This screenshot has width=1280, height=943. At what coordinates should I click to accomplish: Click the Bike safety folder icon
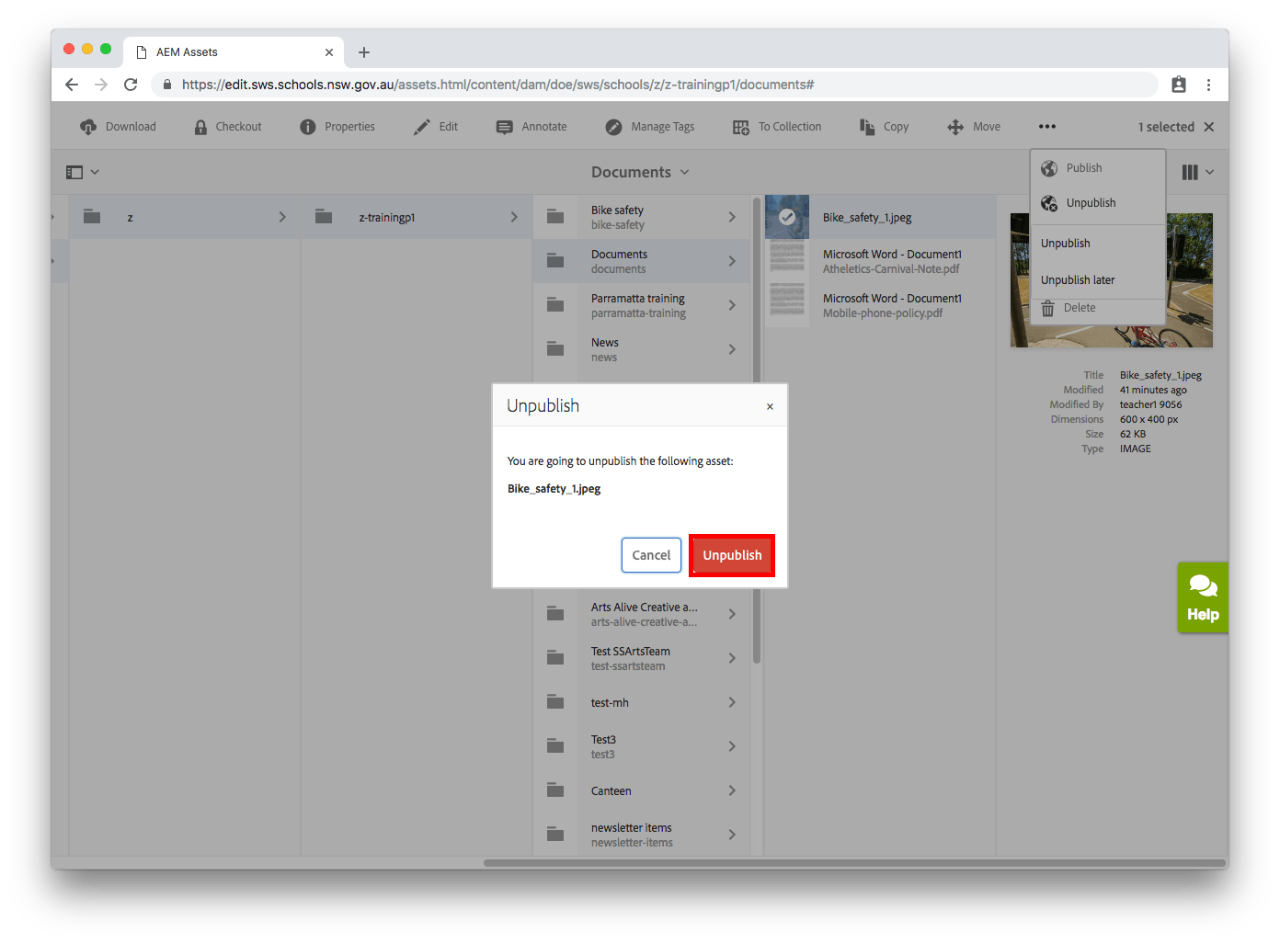[555, 216]
